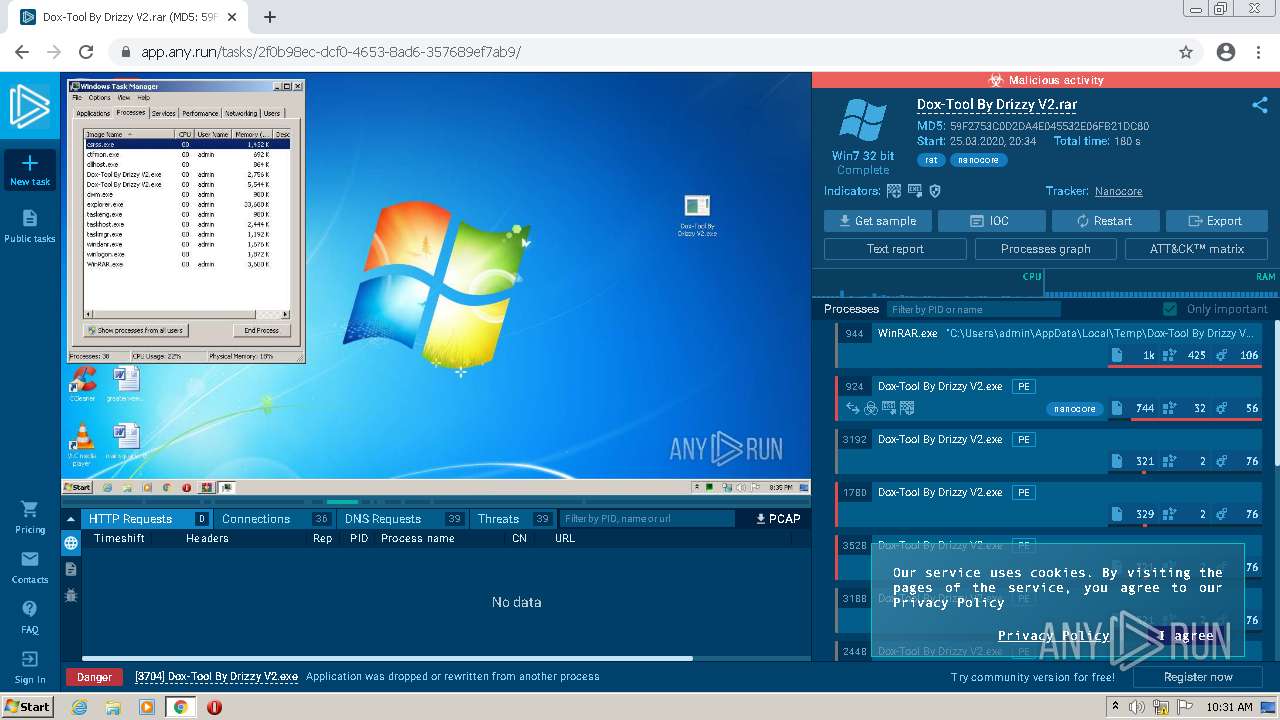
Task: Open the Privacy Policy link
Action: [x=1053, y=636]
